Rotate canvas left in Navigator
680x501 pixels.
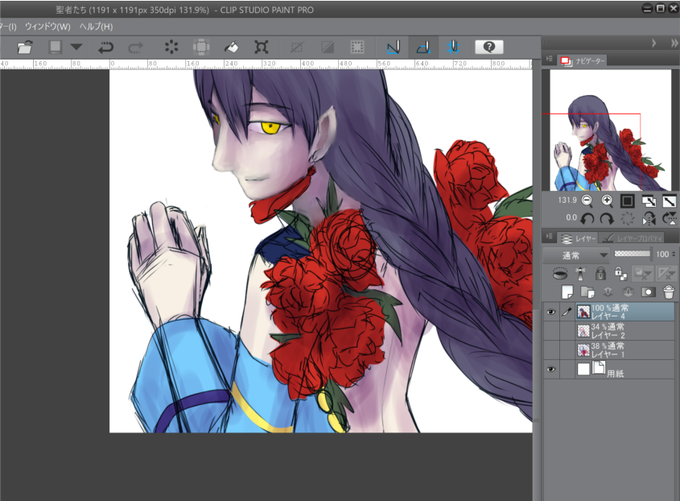pyautogui.click(x=587, y=219)
